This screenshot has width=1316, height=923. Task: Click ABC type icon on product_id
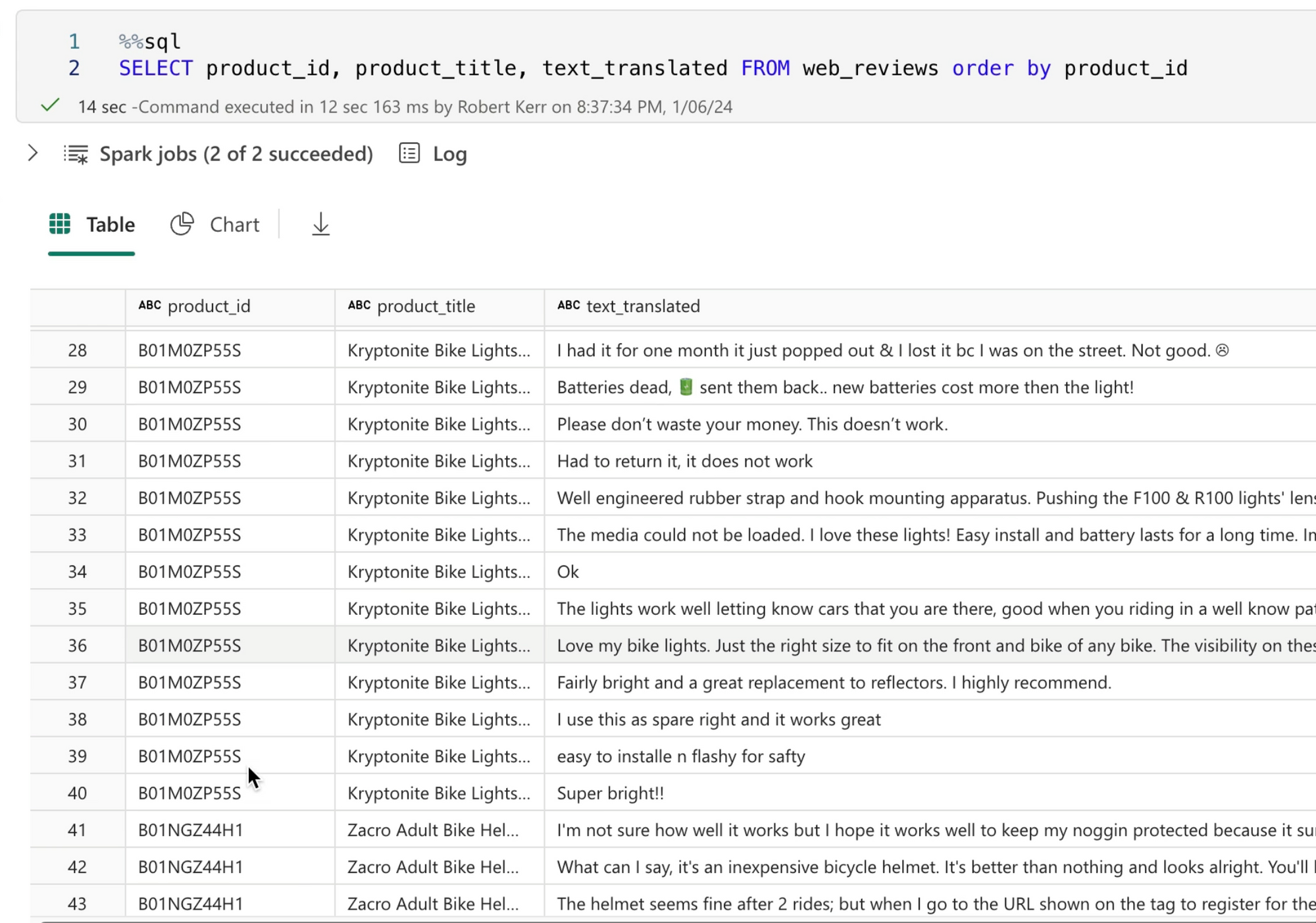tap(149, 305)
